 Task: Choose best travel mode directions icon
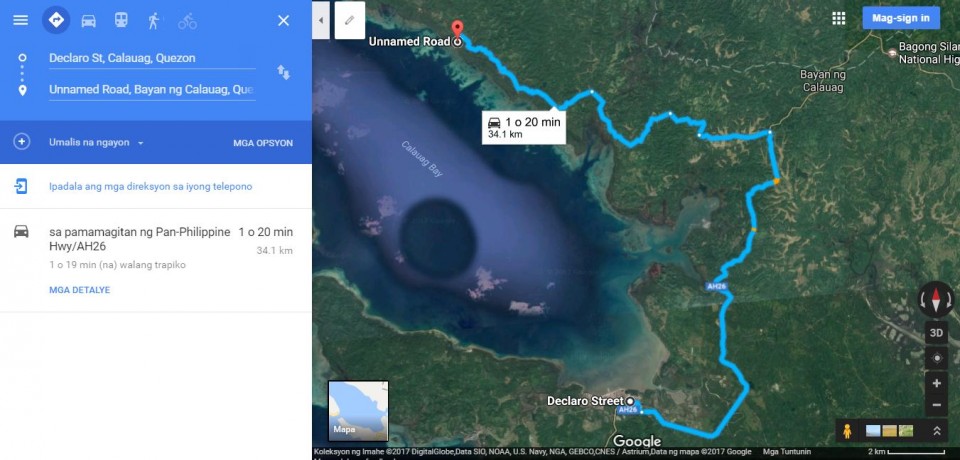(56, 20)
